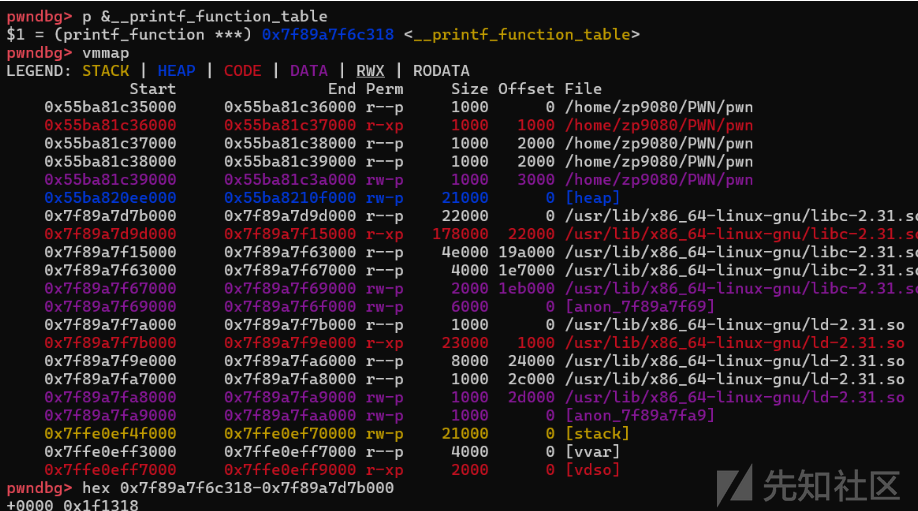
Task: Click the blue address 0x7f89a7f6c318
Action: coord(328,35)
